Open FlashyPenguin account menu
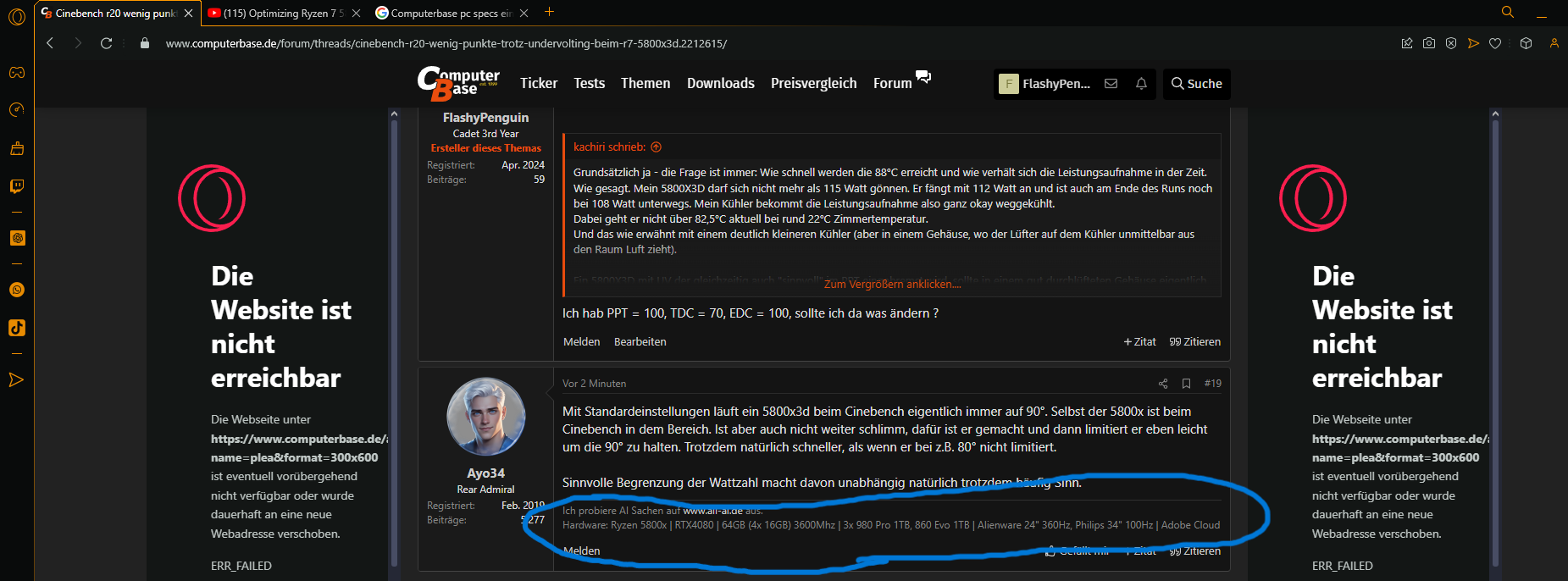The height and width of the screenshot is (581, 1568). [1044, 84]
